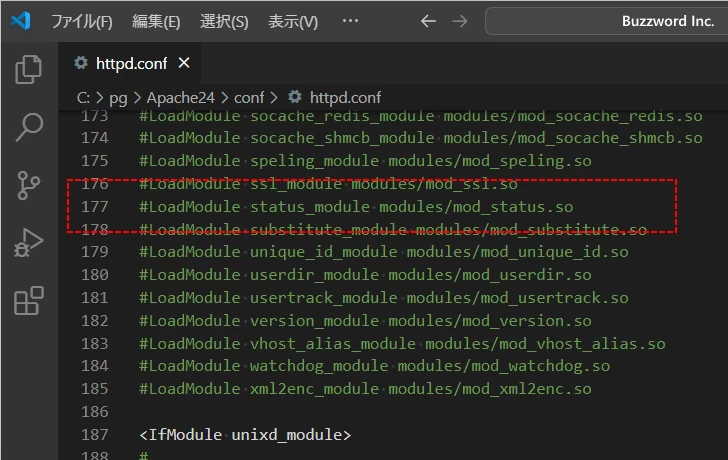
Task: Open the Explorer view in activity bar
Action: tap(28, 69)
